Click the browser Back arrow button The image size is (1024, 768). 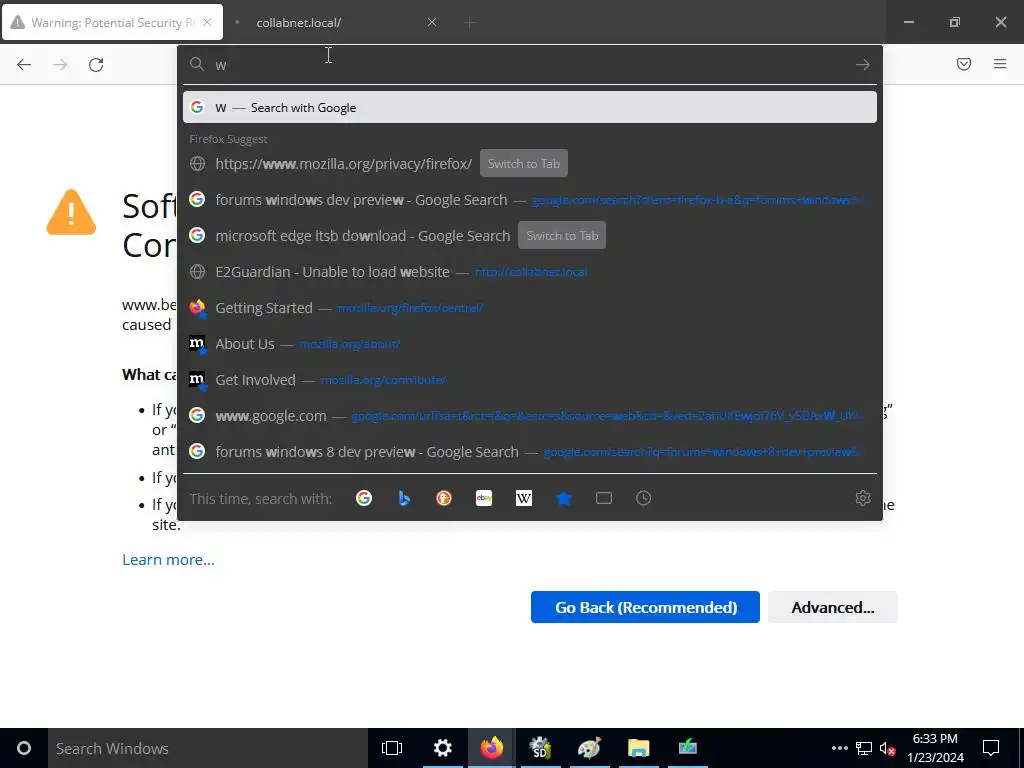coord(24,65)
